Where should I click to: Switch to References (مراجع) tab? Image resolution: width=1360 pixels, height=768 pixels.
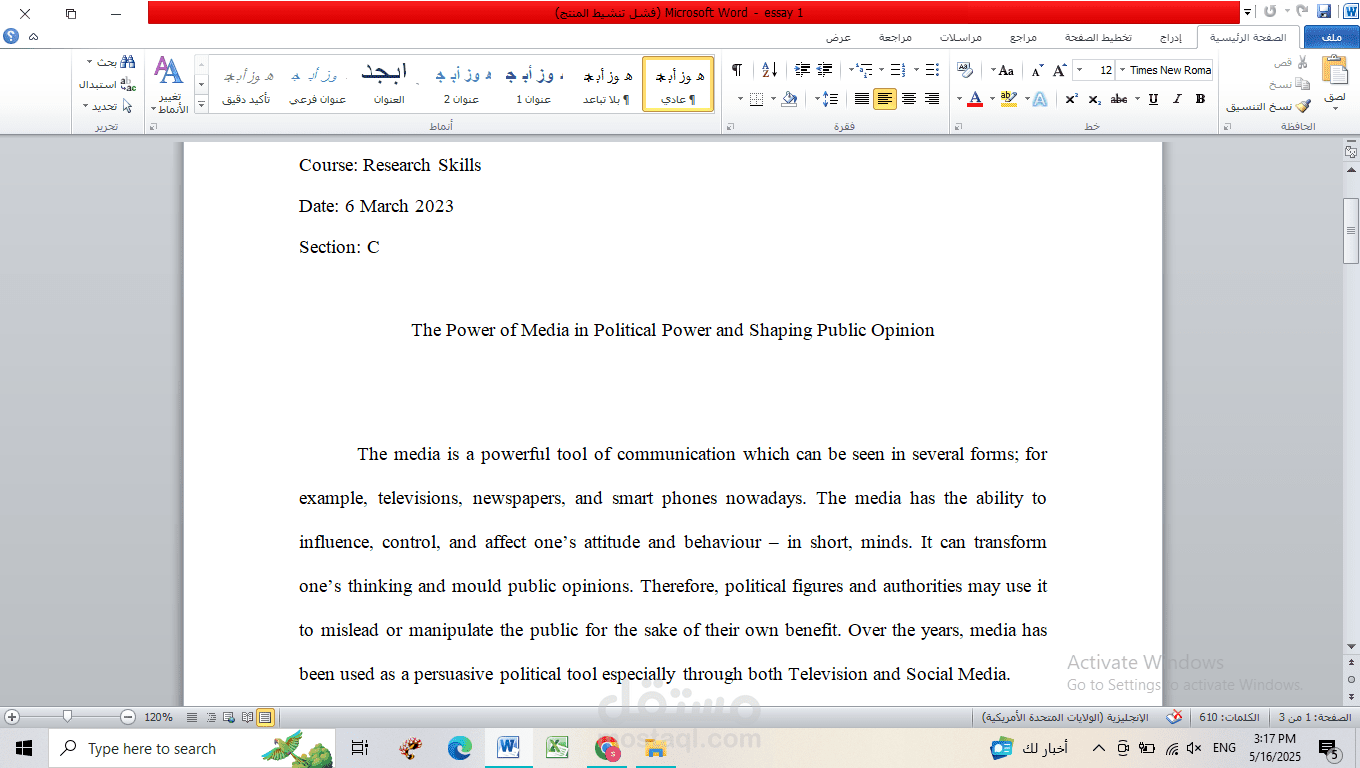coord(1023,37)
